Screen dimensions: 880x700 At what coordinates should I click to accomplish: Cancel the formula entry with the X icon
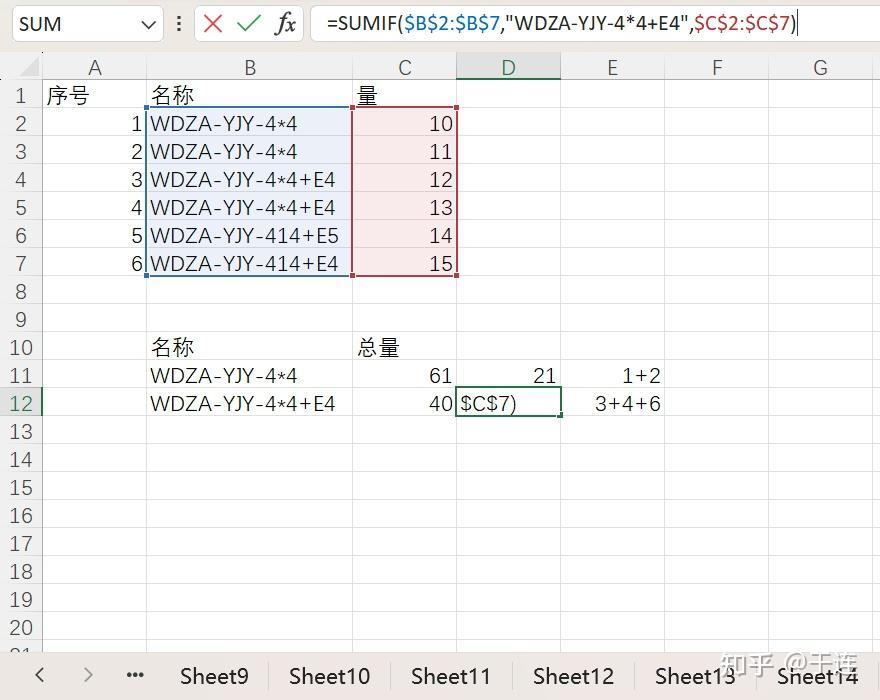point(213,24)
